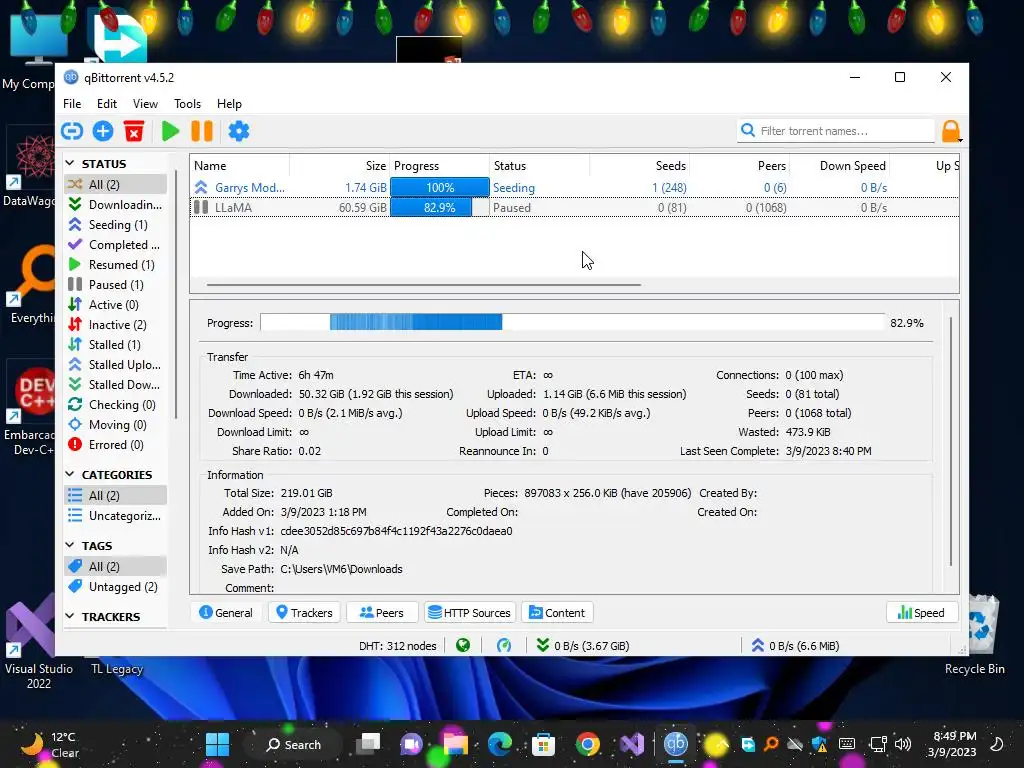Select the Stalled (1) status filter
This screenshot has height=768, width=1024.
coord(116,345)
